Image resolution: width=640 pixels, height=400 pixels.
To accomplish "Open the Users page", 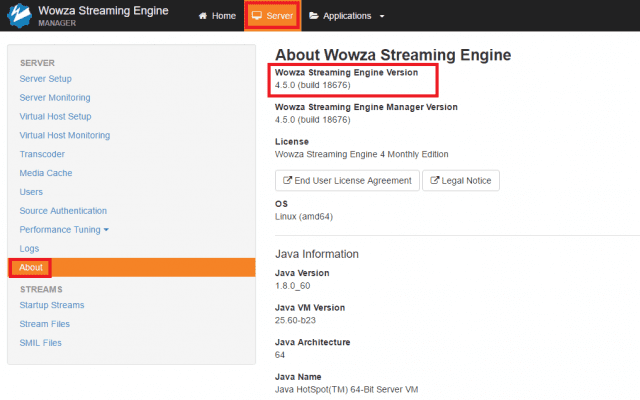I will (31, 191).
